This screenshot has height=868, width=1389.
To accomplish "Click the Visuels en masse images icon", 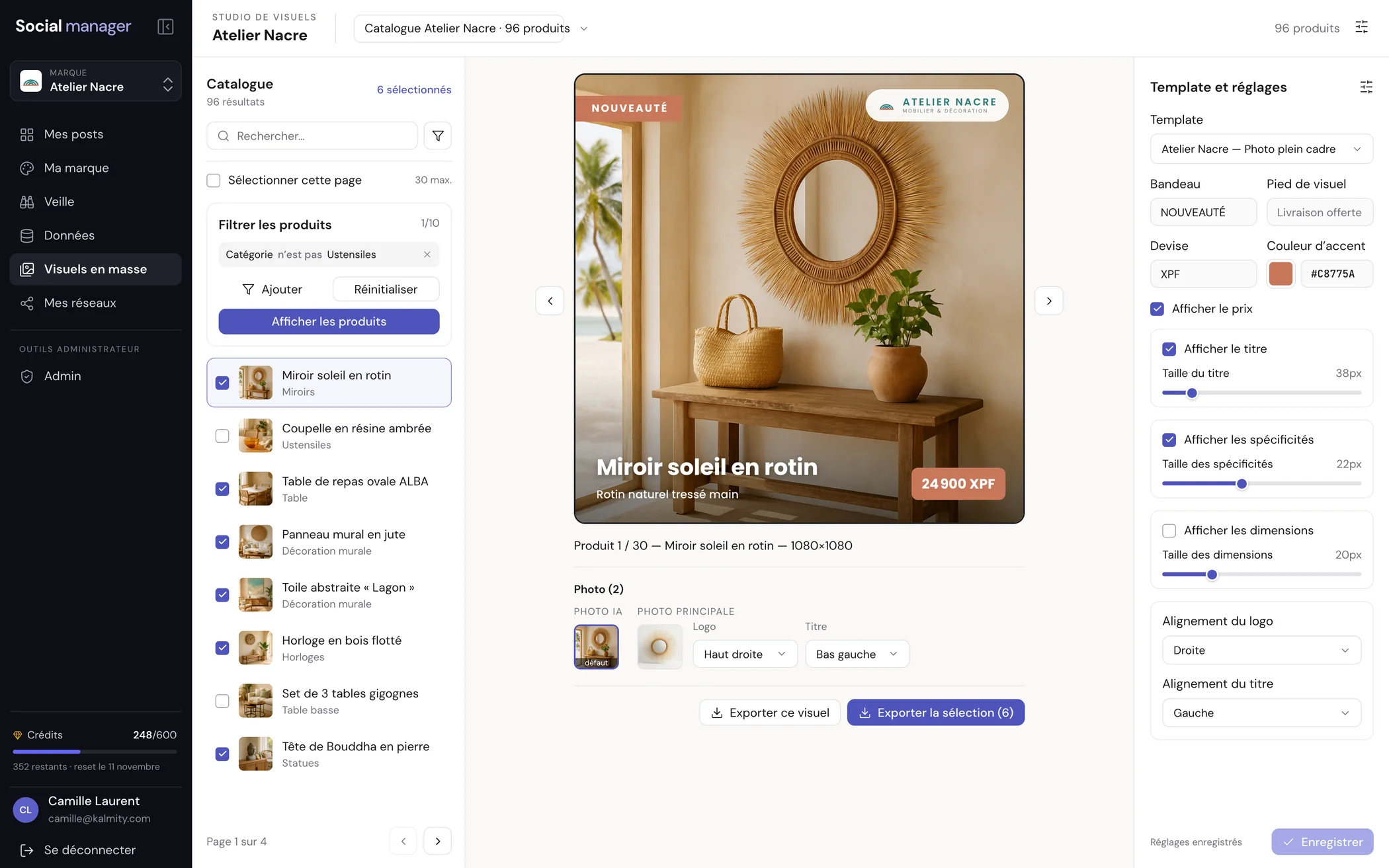I will (x=27, y=269).
